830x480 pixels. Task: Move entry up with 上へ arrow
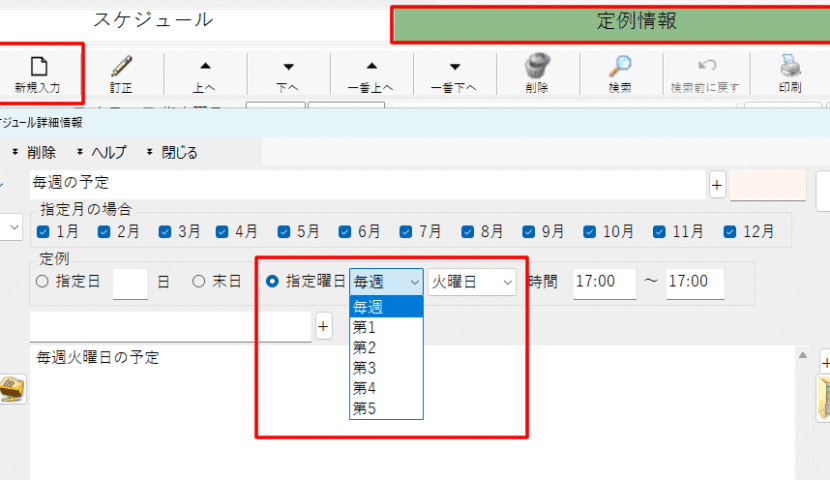click(205, 66)
